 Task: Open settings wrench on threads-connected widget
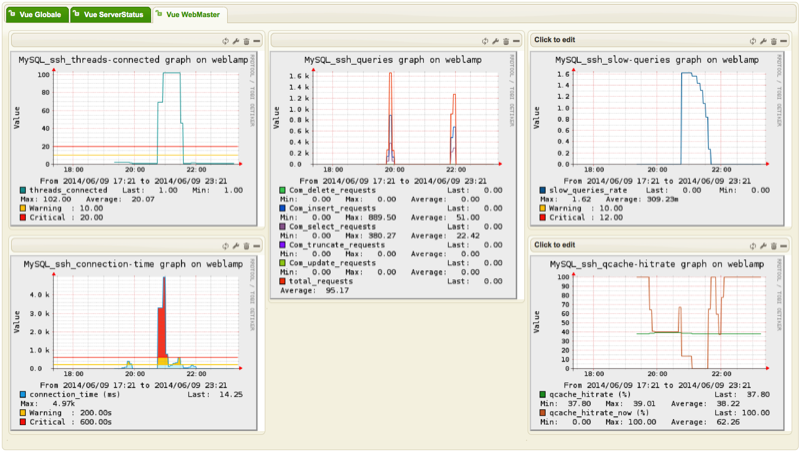click(235, 41)
